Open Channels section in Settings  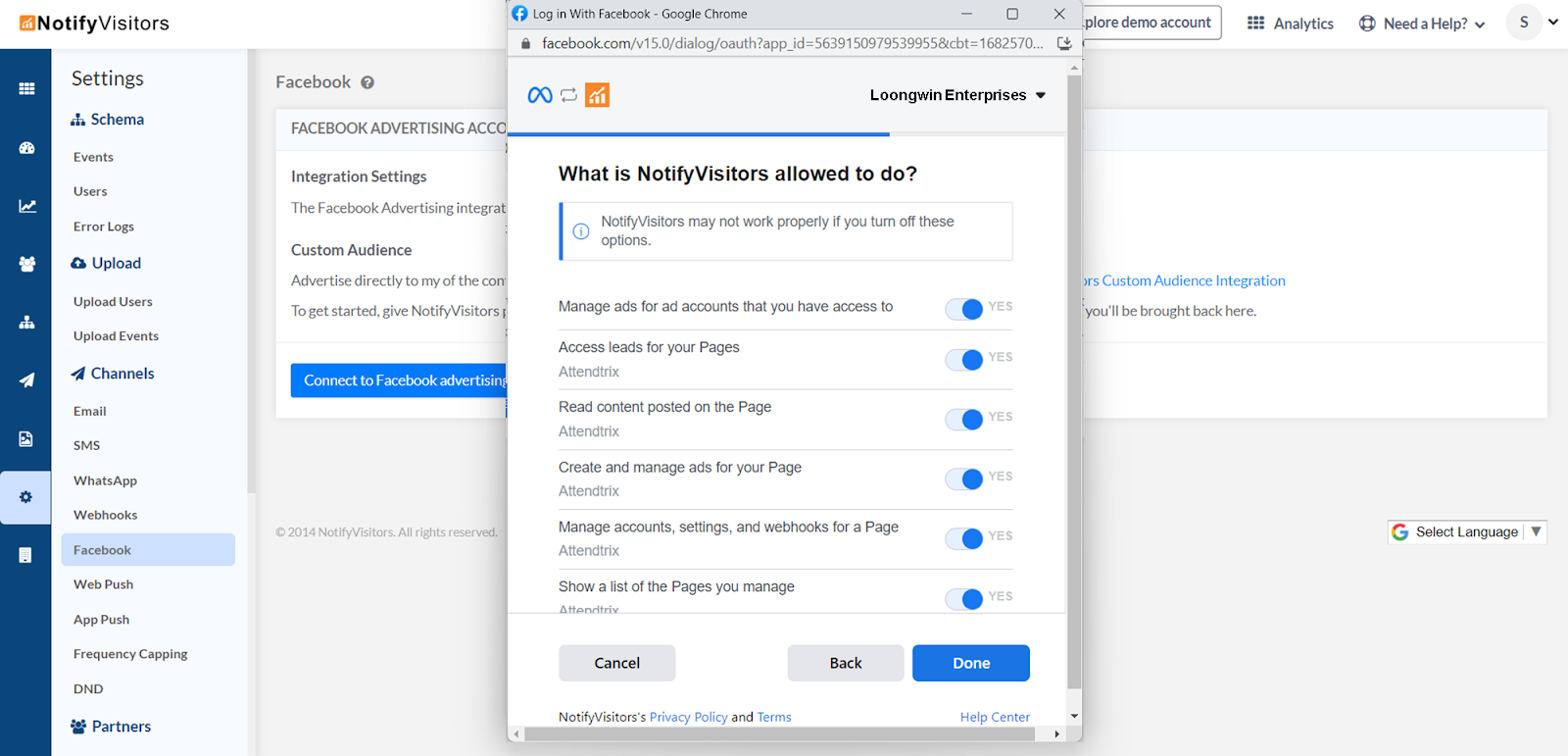(112, 374)
